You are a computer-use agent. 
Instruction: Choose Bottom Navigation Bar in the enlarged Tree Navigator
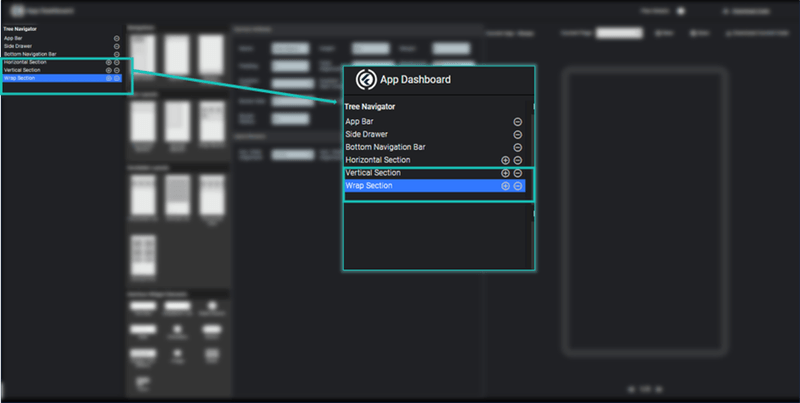click(385, 147)
